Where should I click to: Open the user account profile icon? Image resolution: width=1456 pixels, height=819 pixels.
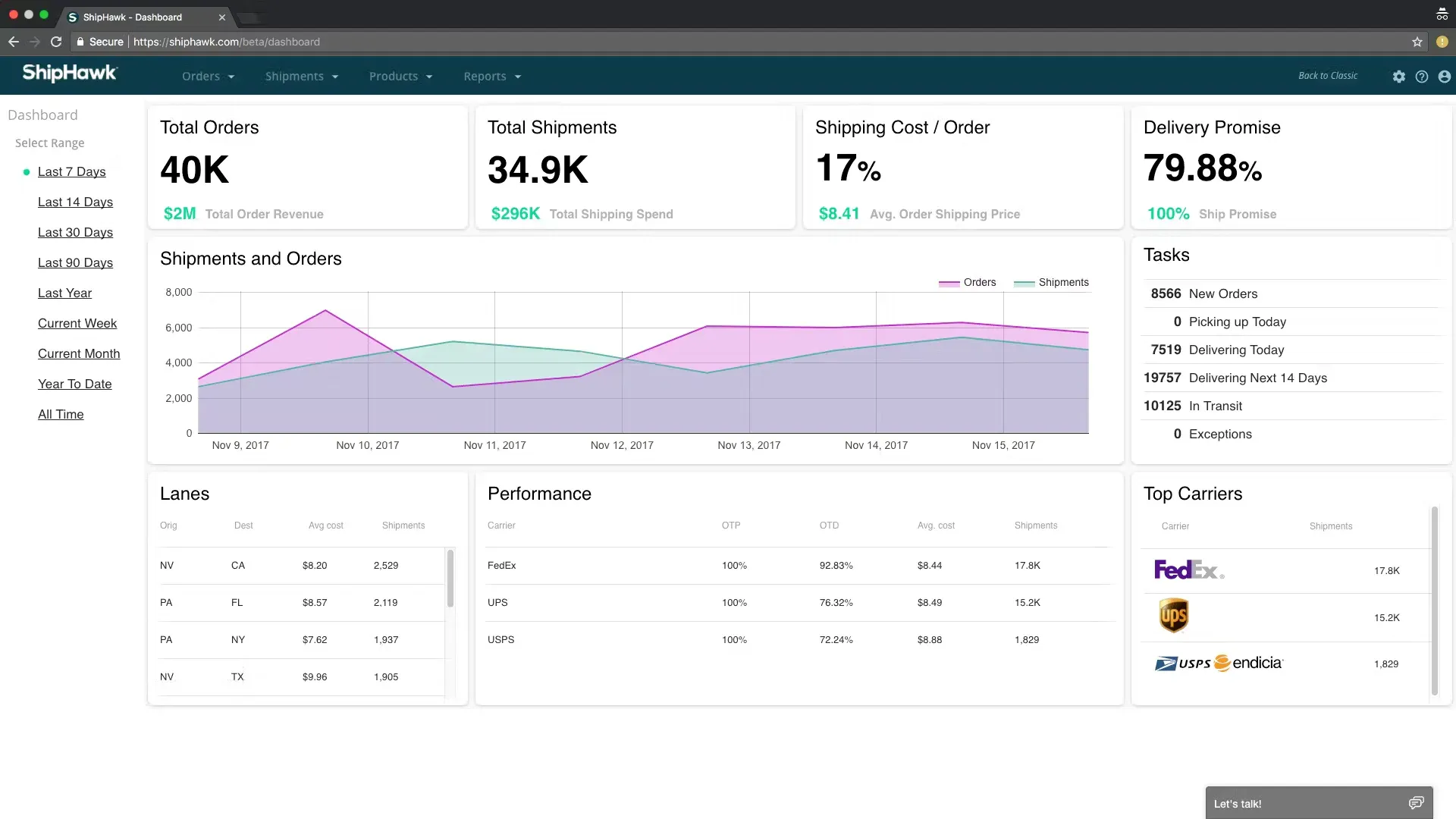pos(1445,77)
